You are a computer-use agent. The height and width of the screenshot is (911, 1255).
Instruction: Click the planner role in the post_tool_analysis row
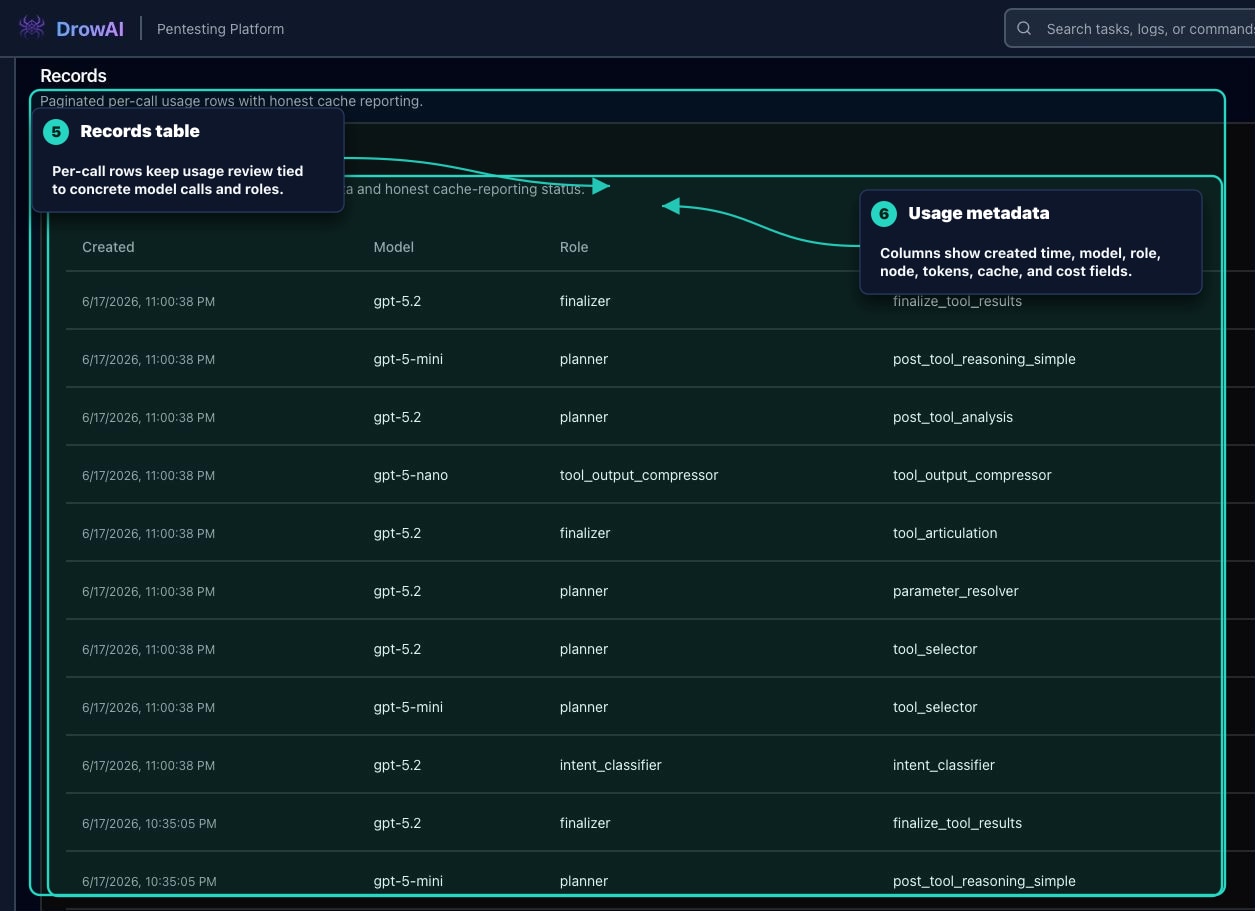[584, 417]
